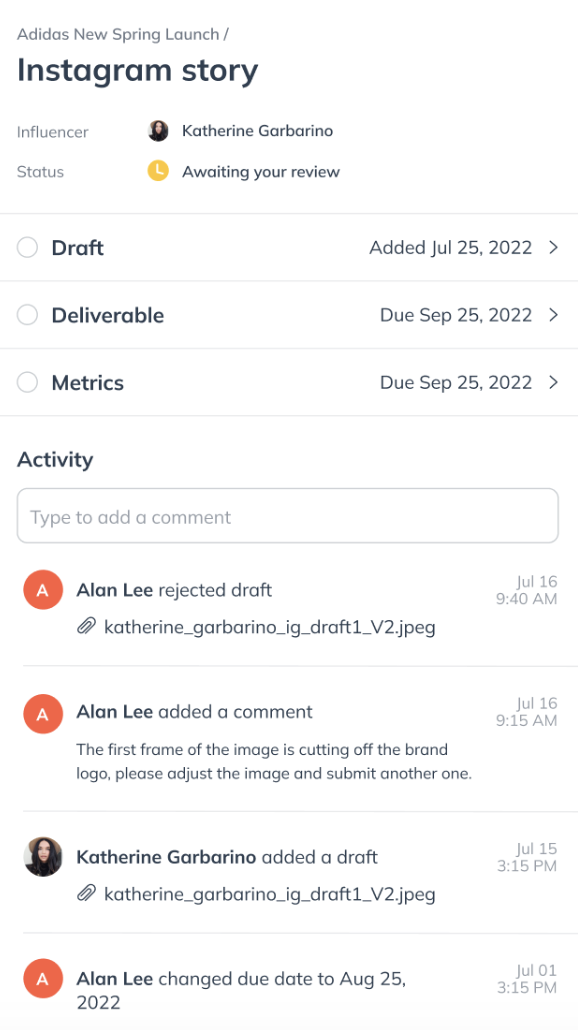
Task: Click Alan Lee's avatar on rejected draft entry
Action: click(43, 590)
